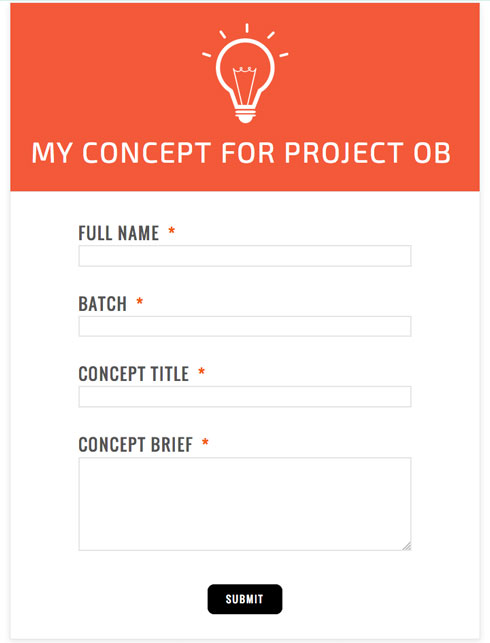Grab the Concept Brief textarea resize handle
Image resolution: width=490 pixels, height=643 pixels.
coord(406,546)
